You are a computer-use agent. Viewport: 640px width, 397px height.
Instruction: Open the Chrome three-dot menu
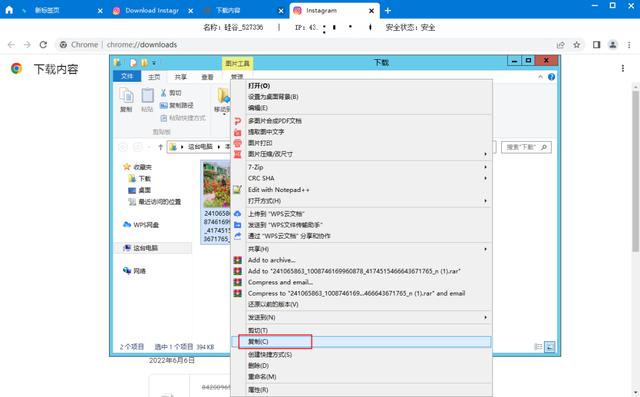629,44
